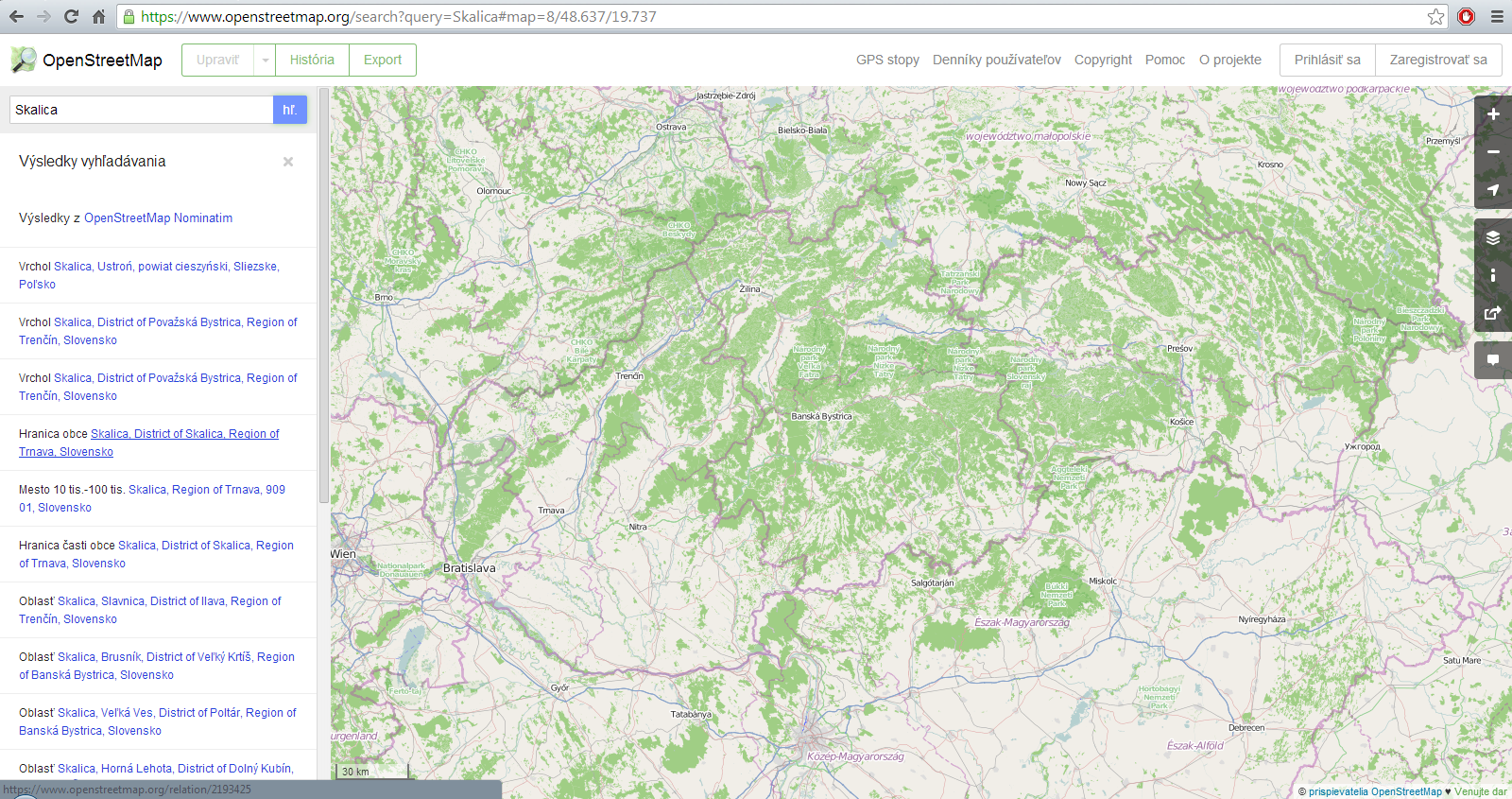Open Oblasť Skalica, Veľká Ves result

tap(158, 721)
